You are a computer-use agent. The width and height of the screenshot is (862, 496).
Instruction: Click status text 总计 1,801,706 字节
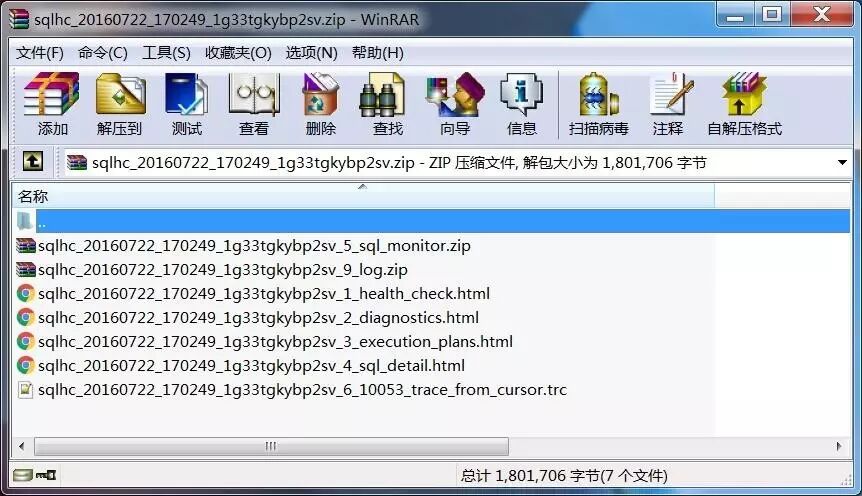click(564, 475)
